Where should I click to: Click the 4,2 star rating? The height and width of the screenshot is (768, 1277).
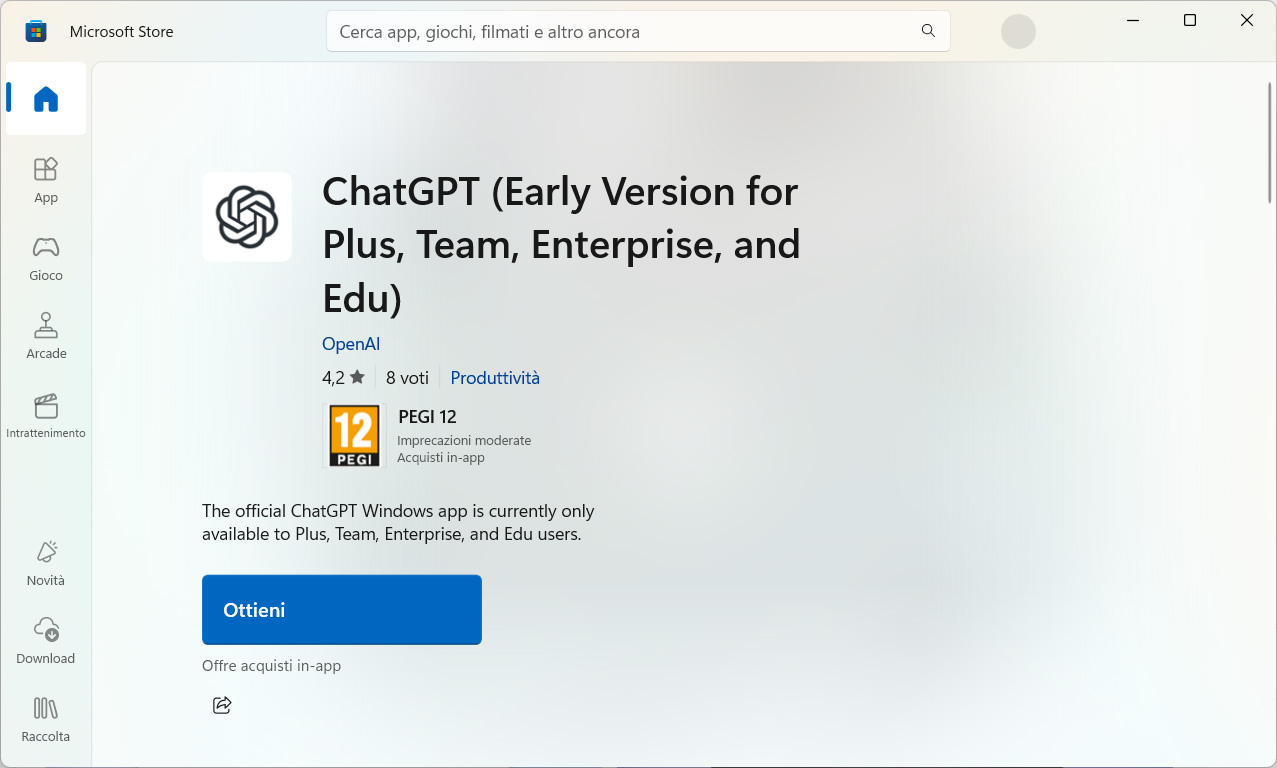pyautogui.click(x=343, y=378)
